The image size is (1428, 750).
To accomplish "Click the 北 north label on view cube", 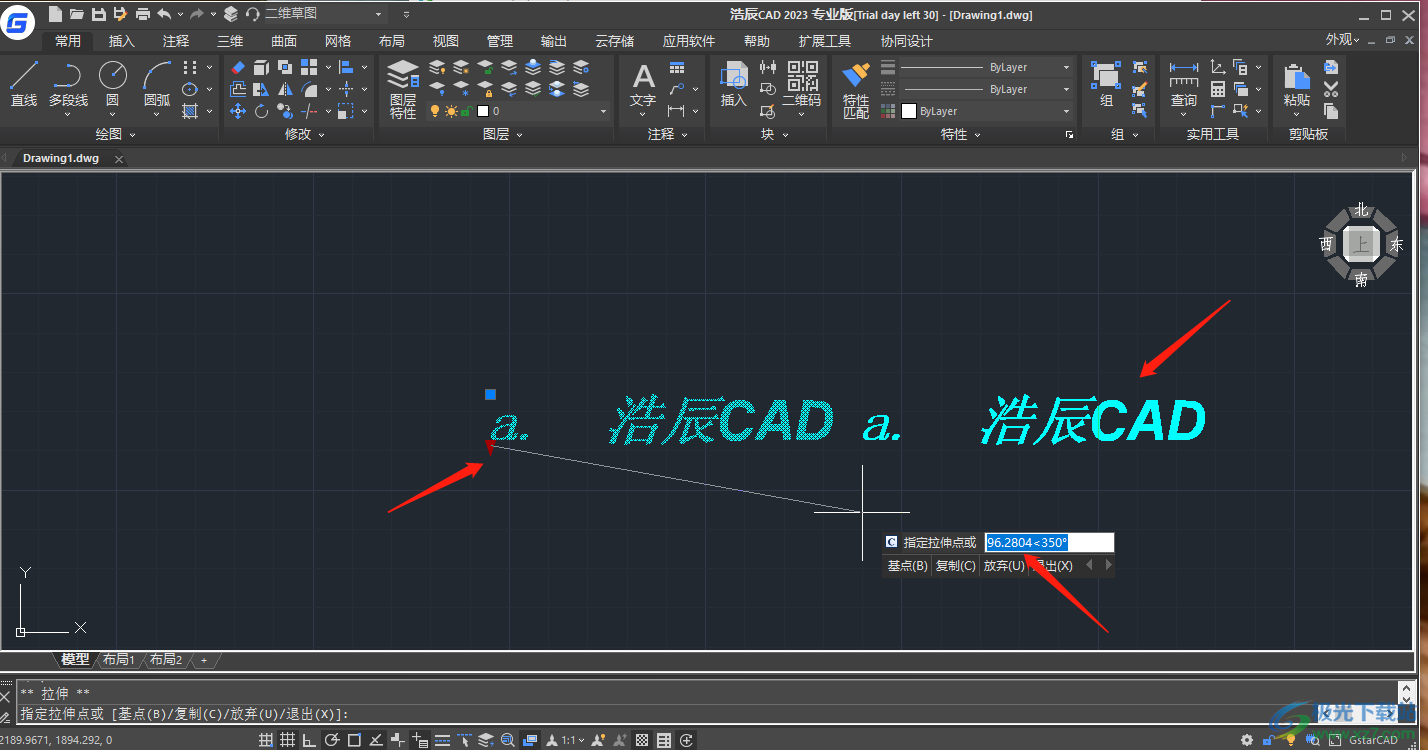I will (x=1361, y=210).
